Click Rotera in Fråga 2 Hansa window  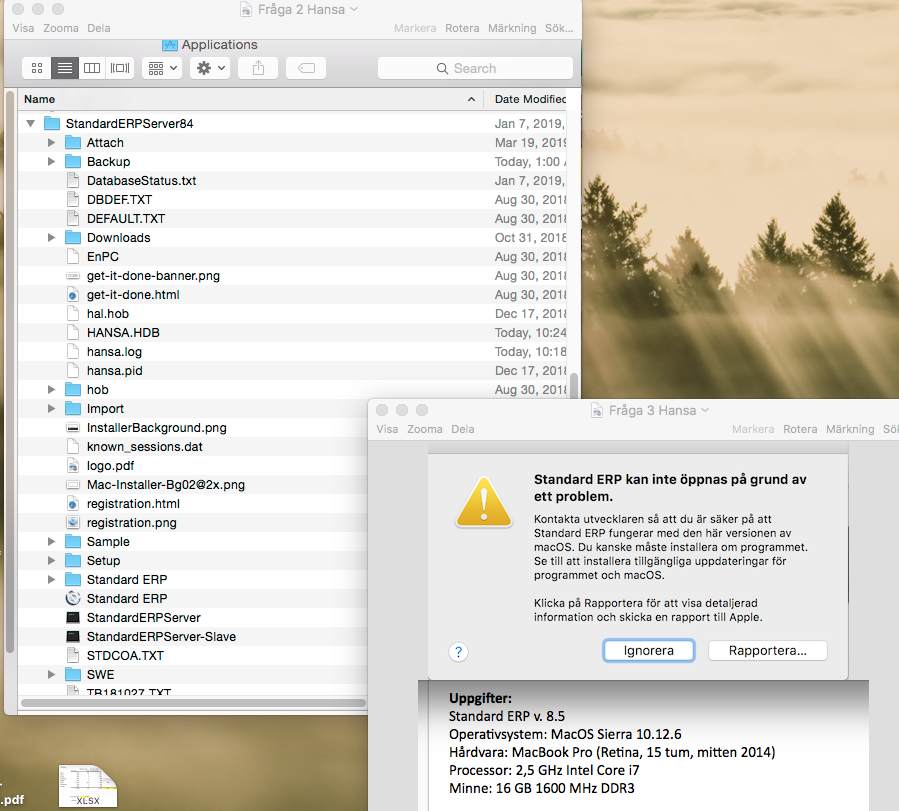tap(462, 28)
